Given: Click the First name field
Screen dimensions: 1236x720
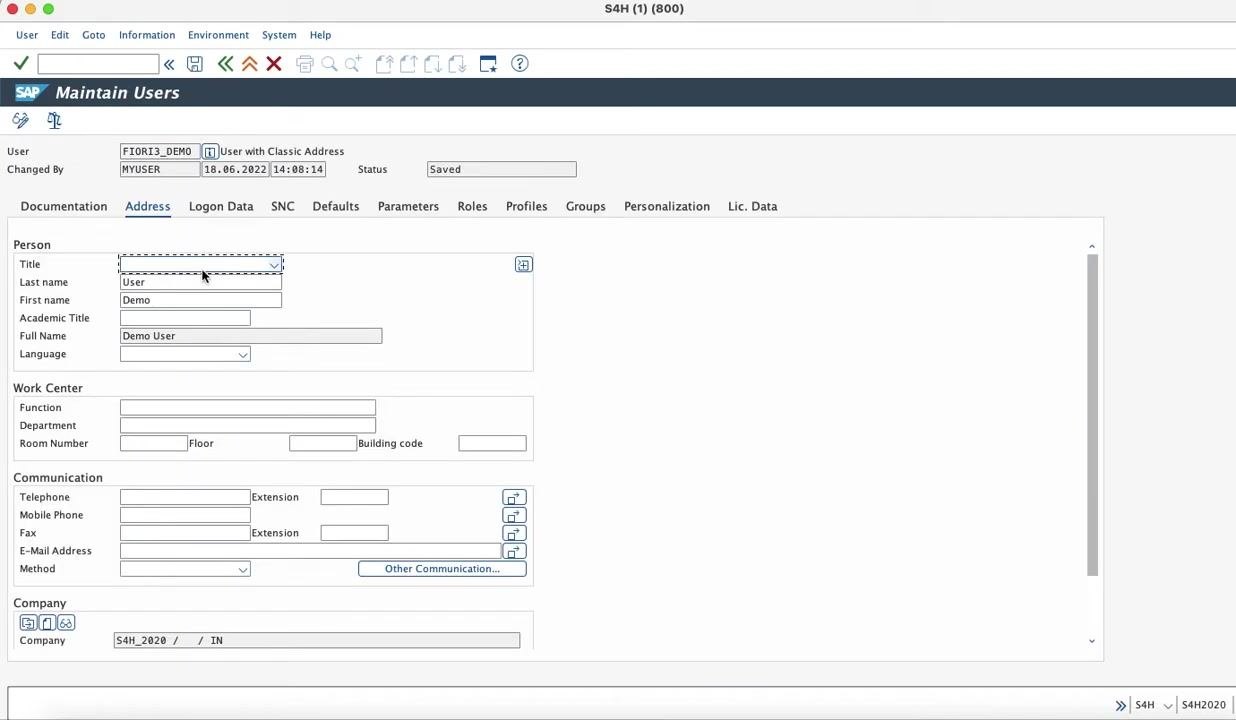Looking at the screenshot, I should tap(201, 301).
